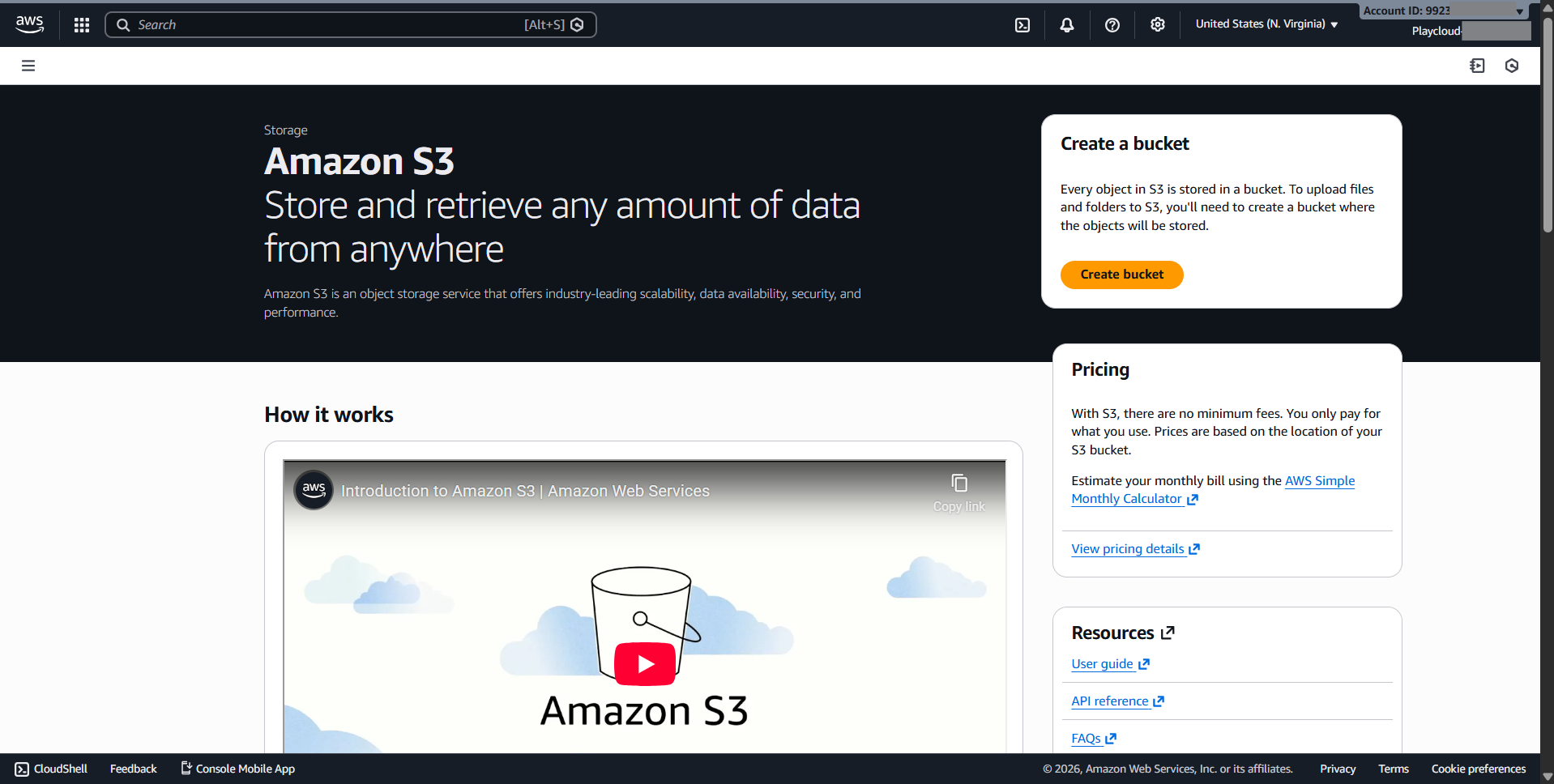1554x784 pixels.
Task: Click into the Search field
Action: tap(324, 25)
